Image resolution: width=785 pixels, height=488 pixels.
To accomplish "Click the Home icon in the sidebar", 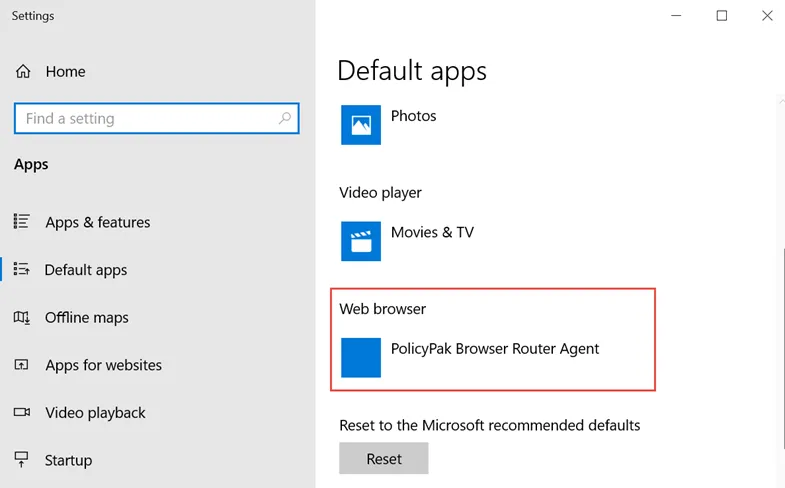I will [x=22, y=72].
